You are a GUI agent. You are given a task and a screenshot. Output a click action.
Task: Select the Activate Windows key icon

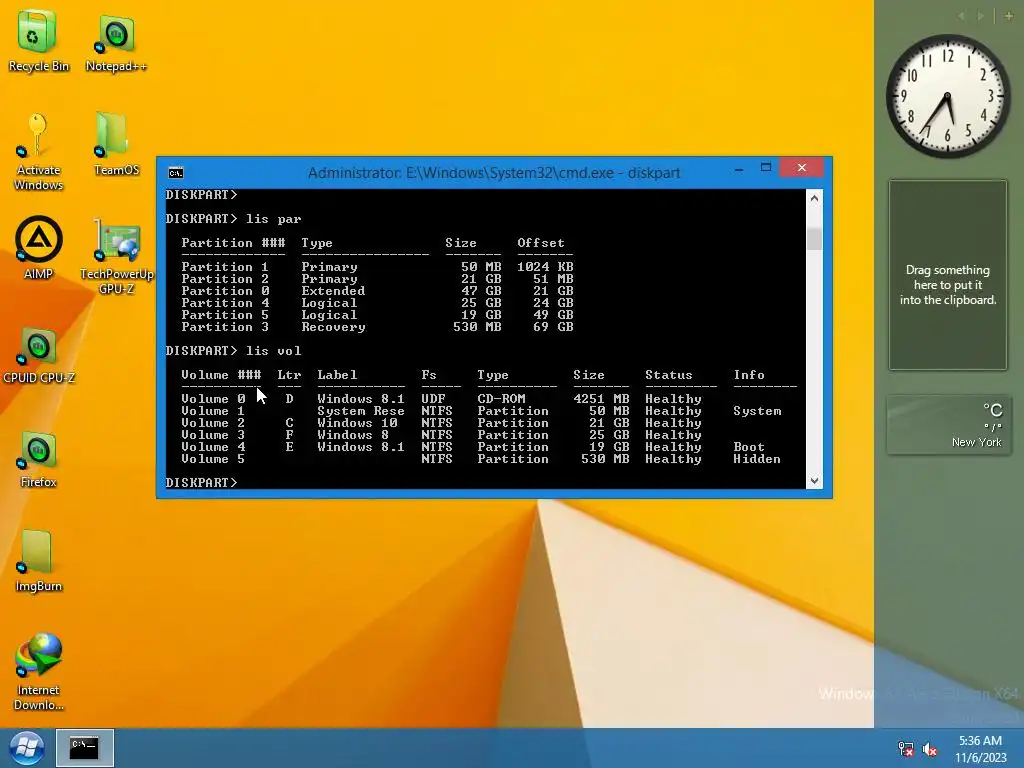[x=38, y=152]
